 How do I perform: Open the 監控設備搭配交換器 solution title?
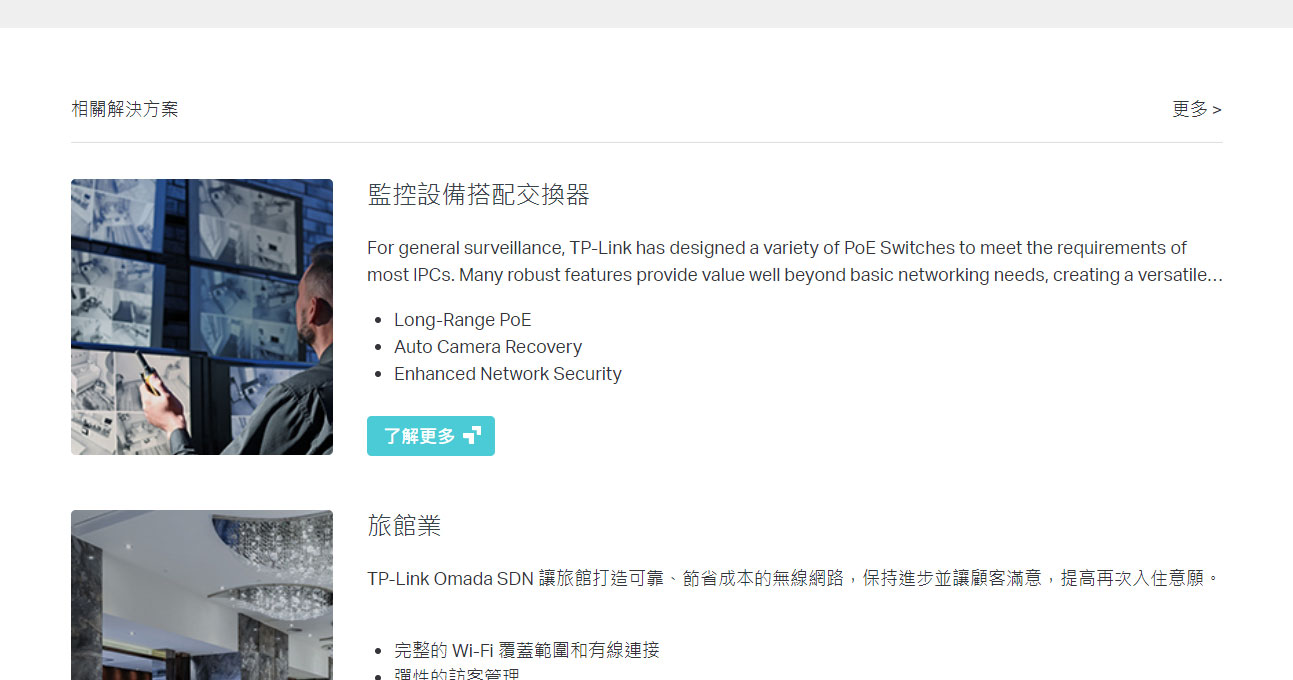click(478, 195)
